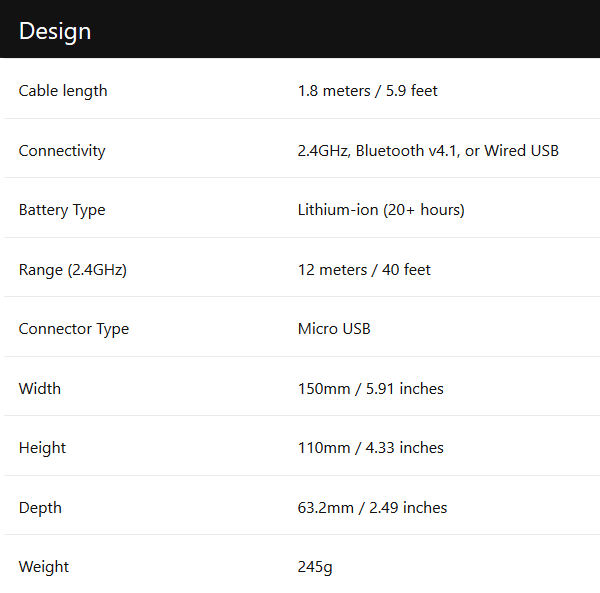Click the 245g weight value

(315, 567)
